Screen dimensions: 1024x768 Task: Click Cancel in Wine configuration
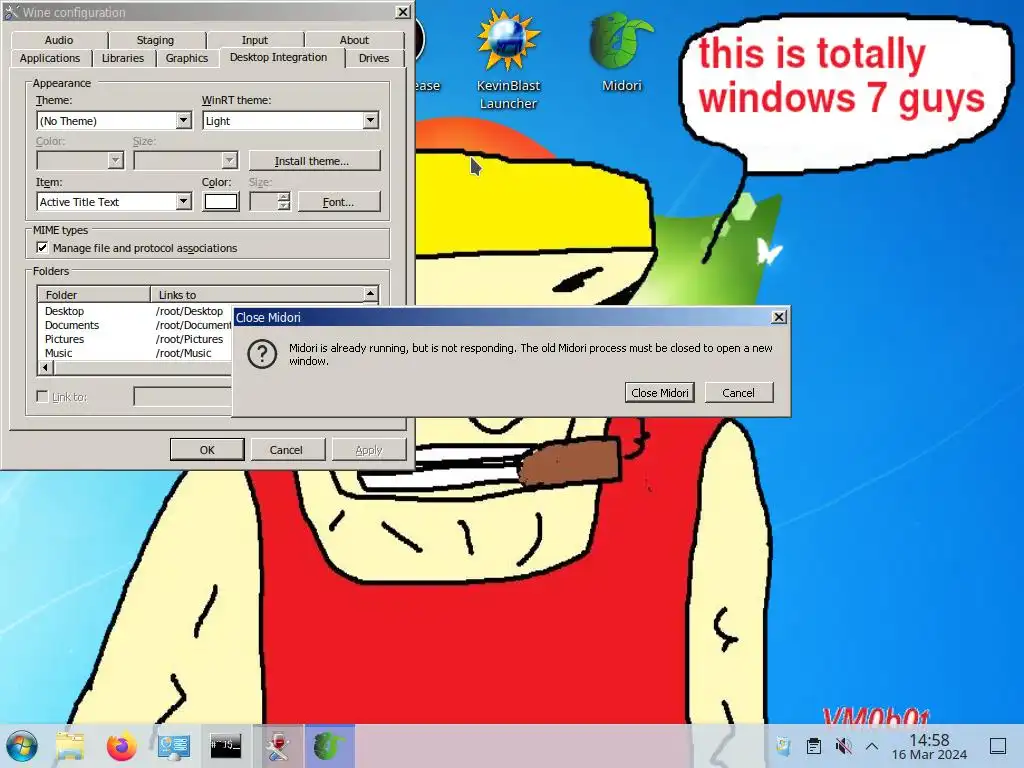286,449
